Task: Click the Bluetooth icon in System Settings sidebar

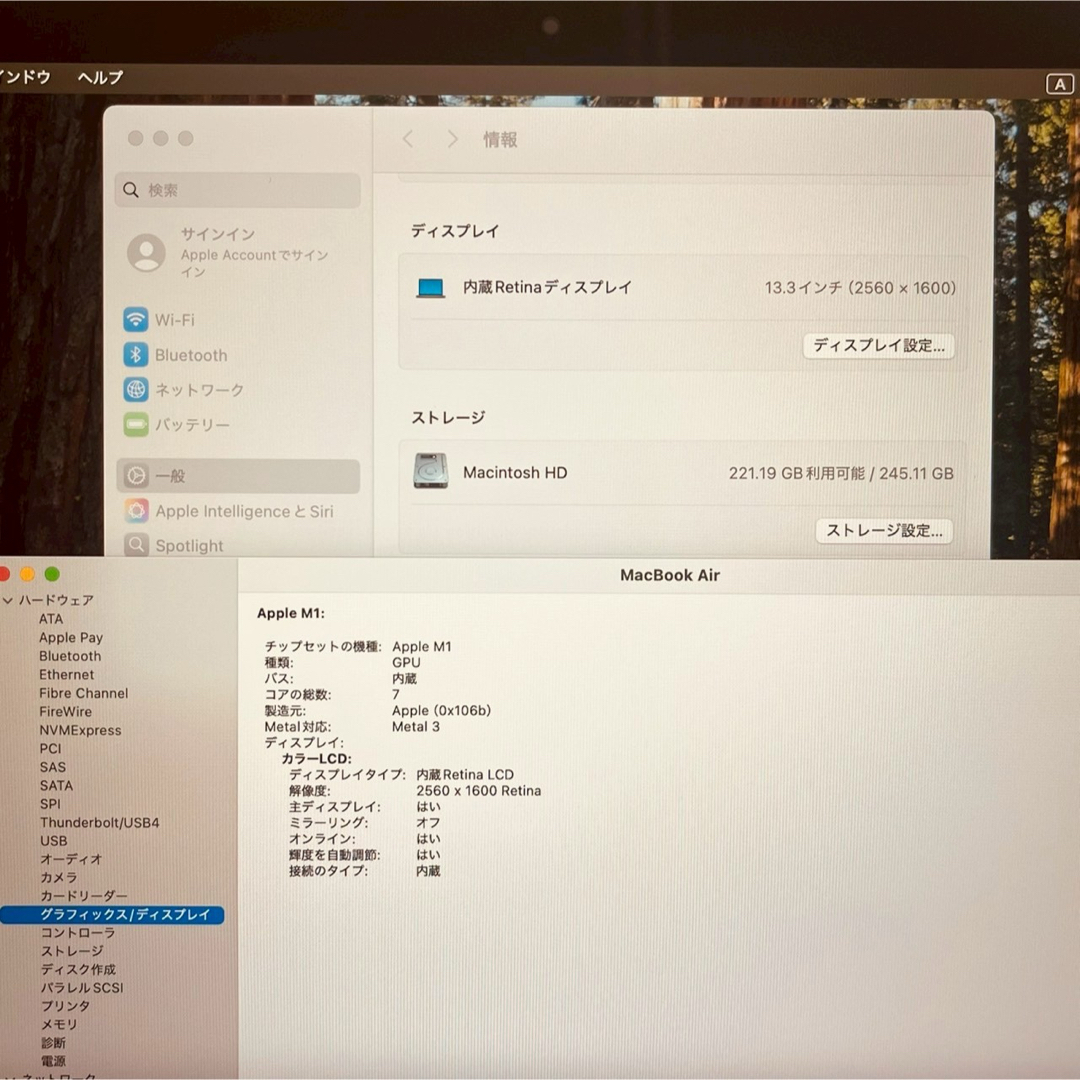Action: click(x=136, y=355)
